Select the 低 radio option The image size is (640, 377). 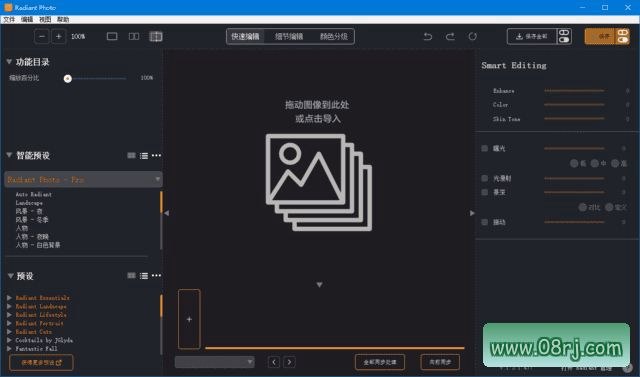574,164
